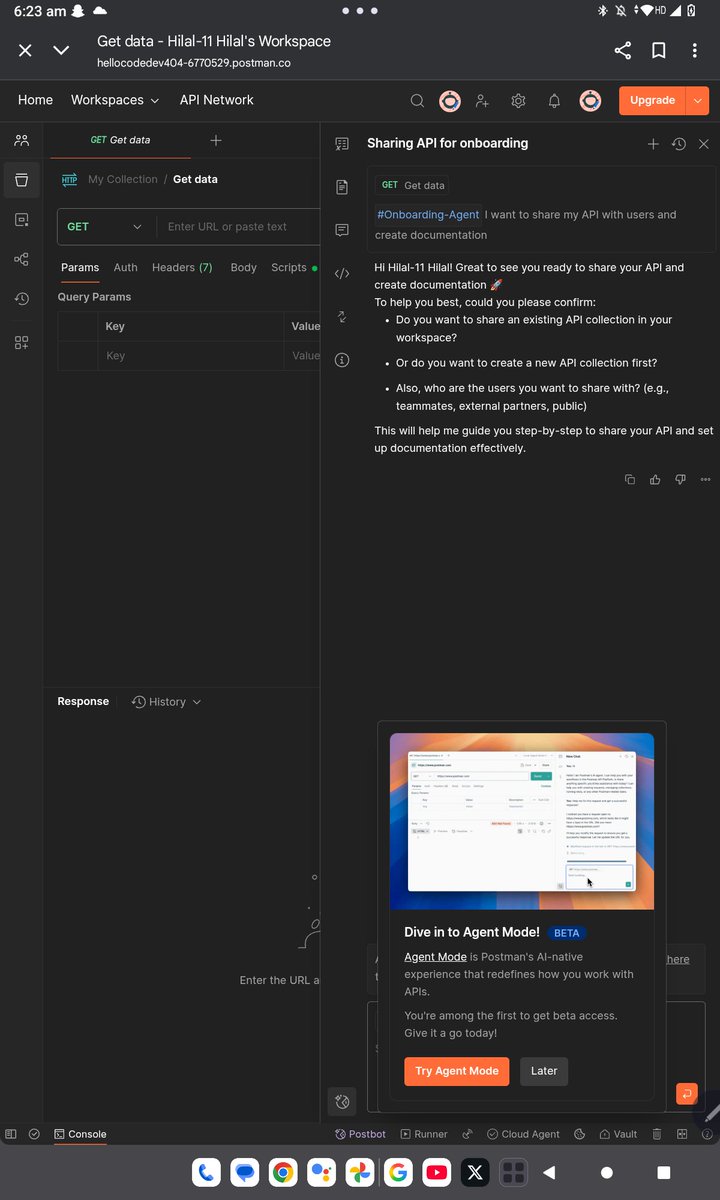Follow the Agent Mode underlined link
This screenshot has width=720, height=1200.
coord(435,957)
